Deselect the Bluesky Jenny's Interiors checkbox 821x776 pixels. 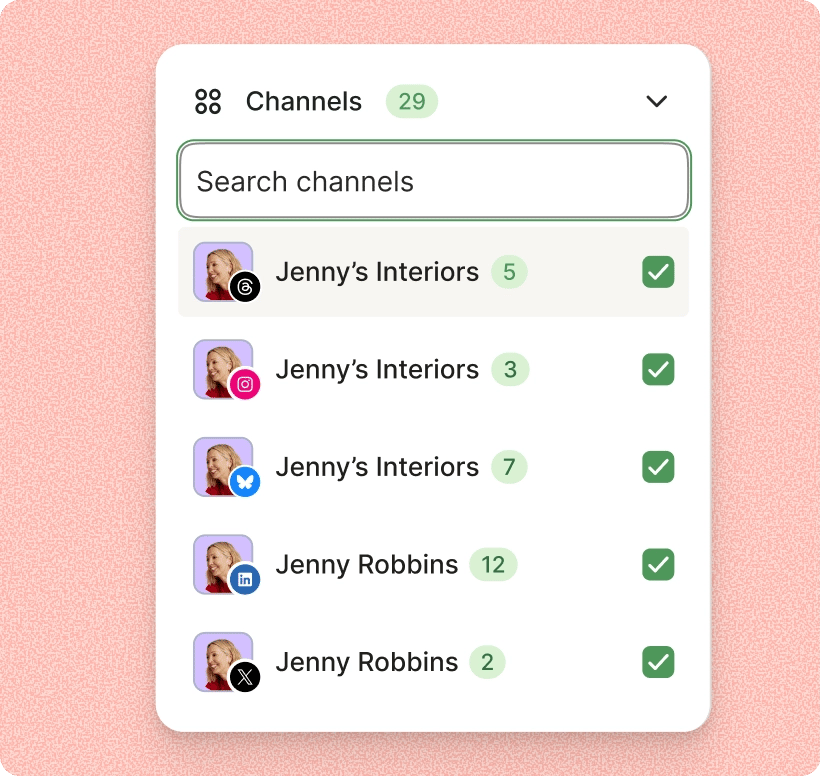pyautogui.click(x=657, y=467)
